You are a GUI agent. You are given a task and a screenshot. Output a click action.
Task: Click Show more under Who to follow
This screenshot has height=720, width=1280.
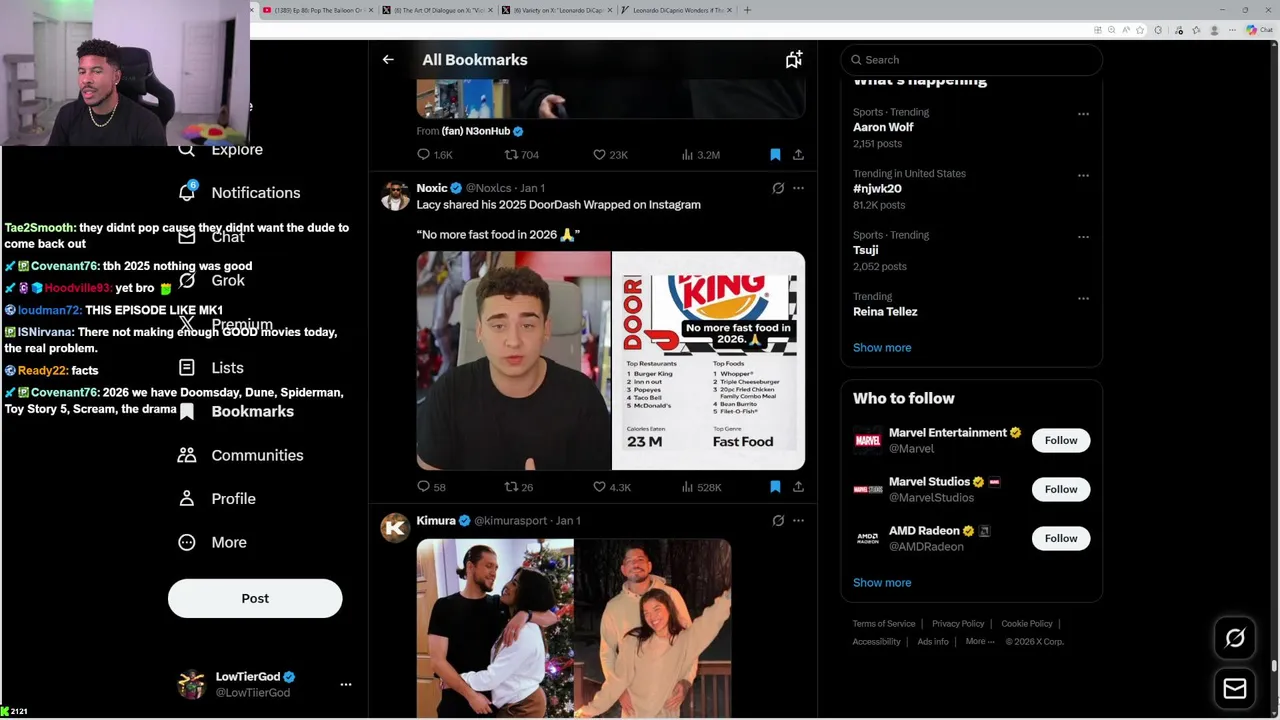(882, 583)
